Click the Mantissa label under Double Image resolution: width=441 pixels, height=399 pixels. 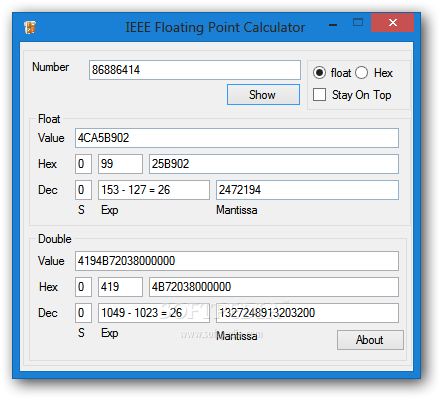tap(237, 336)
